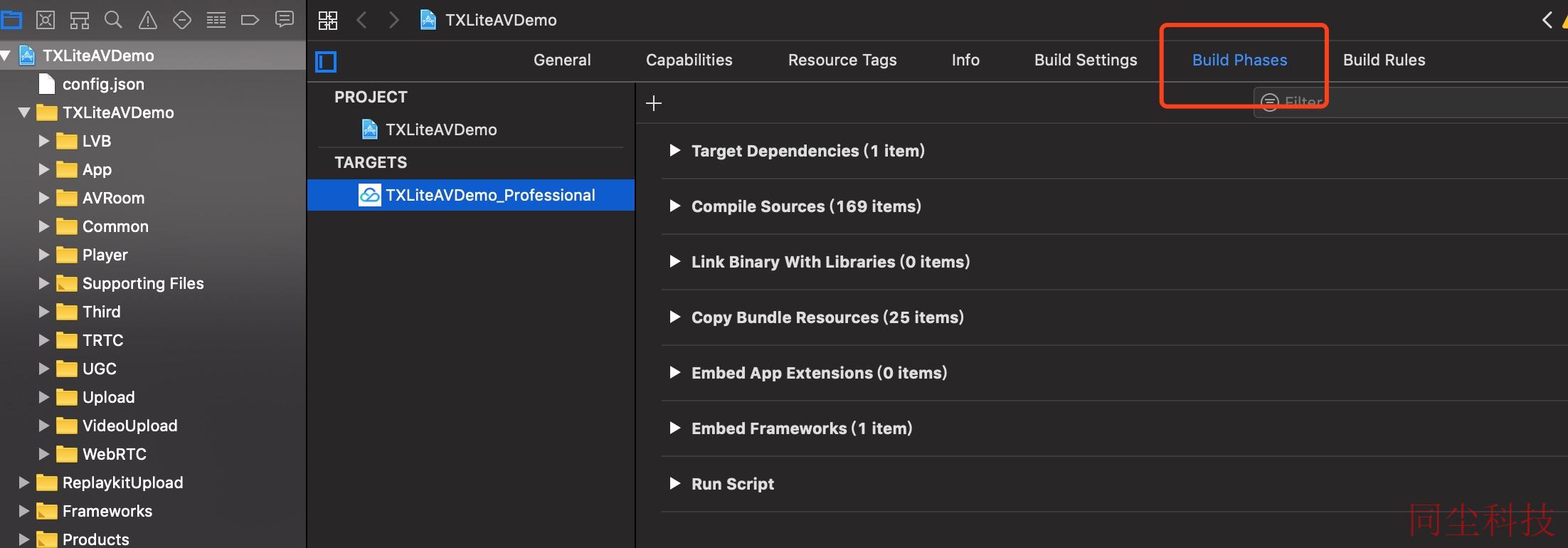
Task: Switch to the Build Rules tab
Action: click(1384, 60)
